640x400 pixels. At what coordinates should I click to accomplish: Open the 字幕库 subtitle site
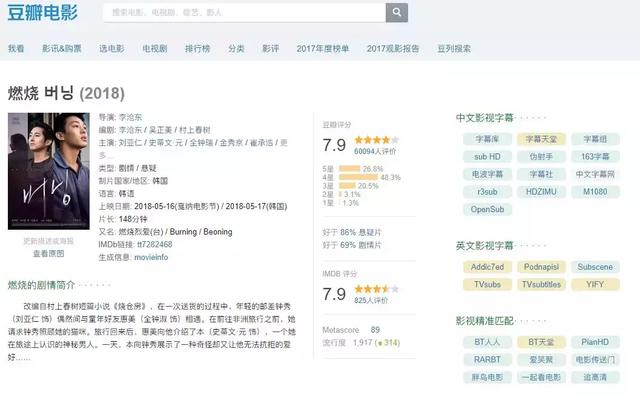[487, 139]
